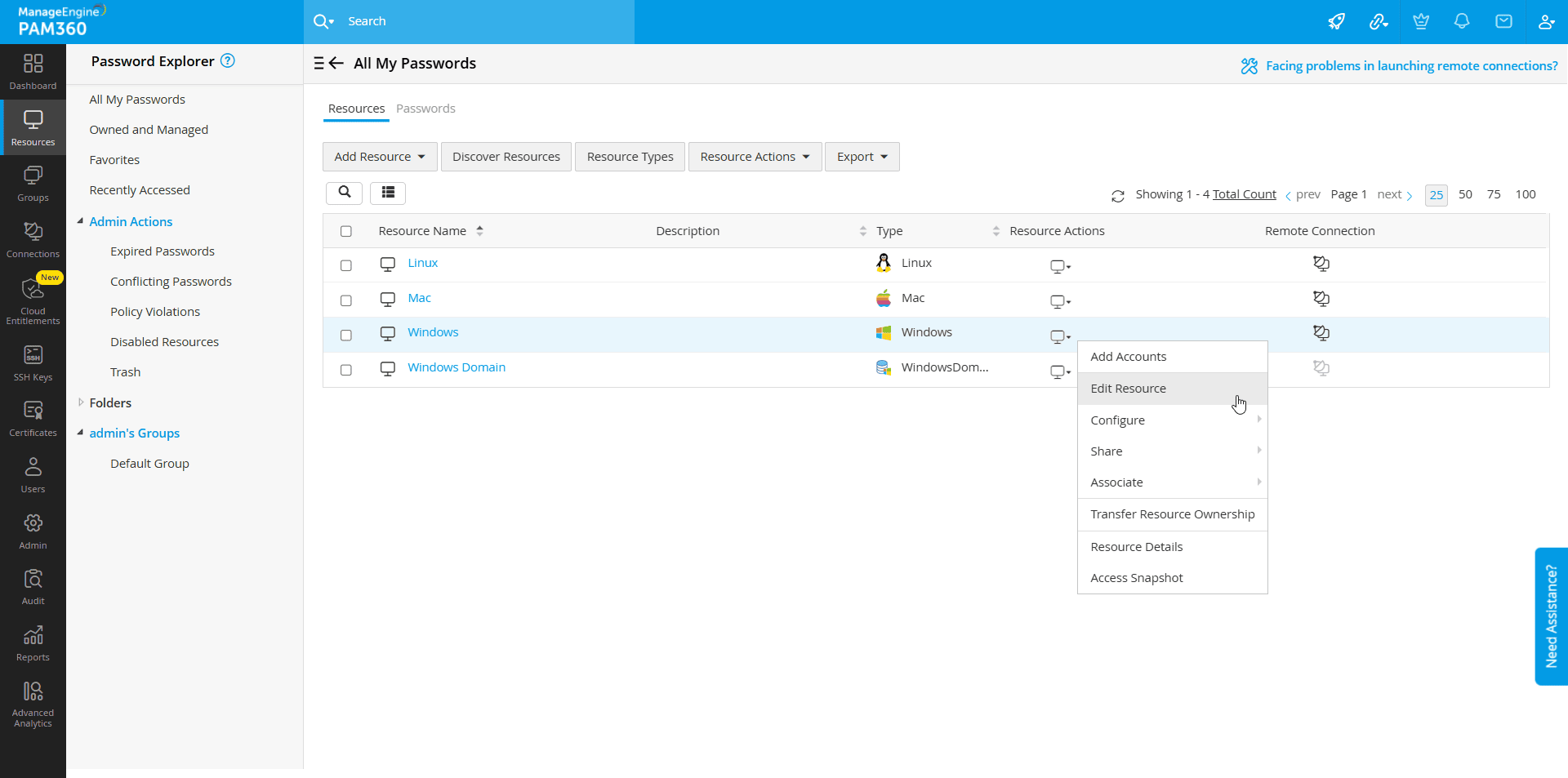Open the Resource Actions toolbar dropdown
The width and height of the screenshot is (1568, 778).
(x=755, y=157)
